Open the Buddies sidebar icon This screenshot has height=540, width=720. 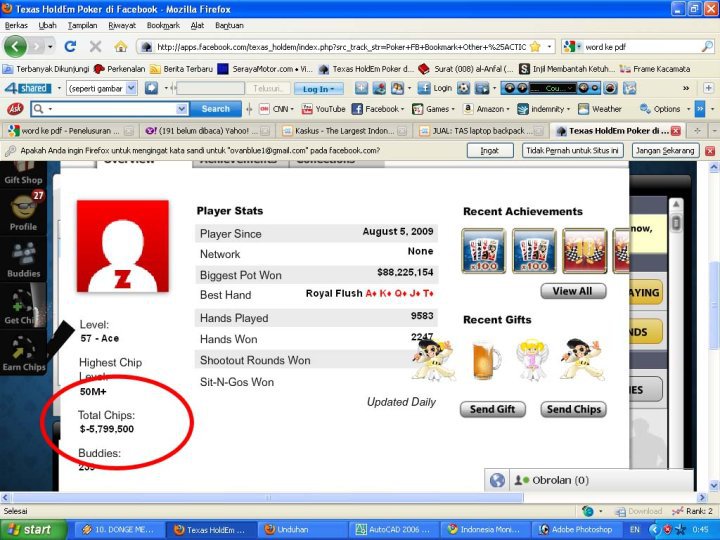pos(23,259)
